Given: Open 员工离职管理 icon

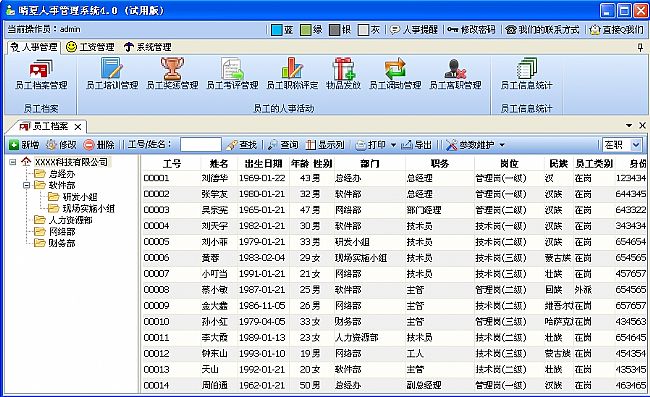Looking at the screenshot, I should [x=455, y=75].
